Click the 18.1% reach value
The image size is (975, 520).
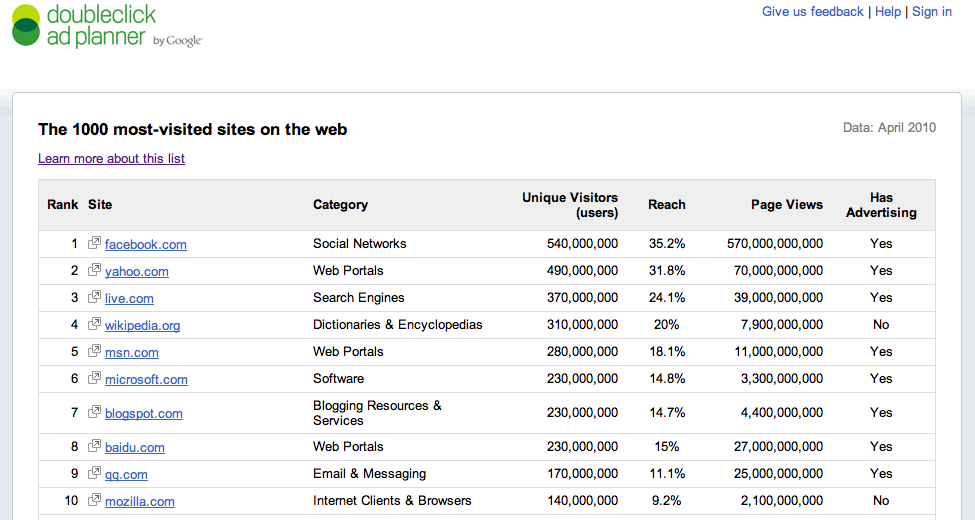[667, 351]
